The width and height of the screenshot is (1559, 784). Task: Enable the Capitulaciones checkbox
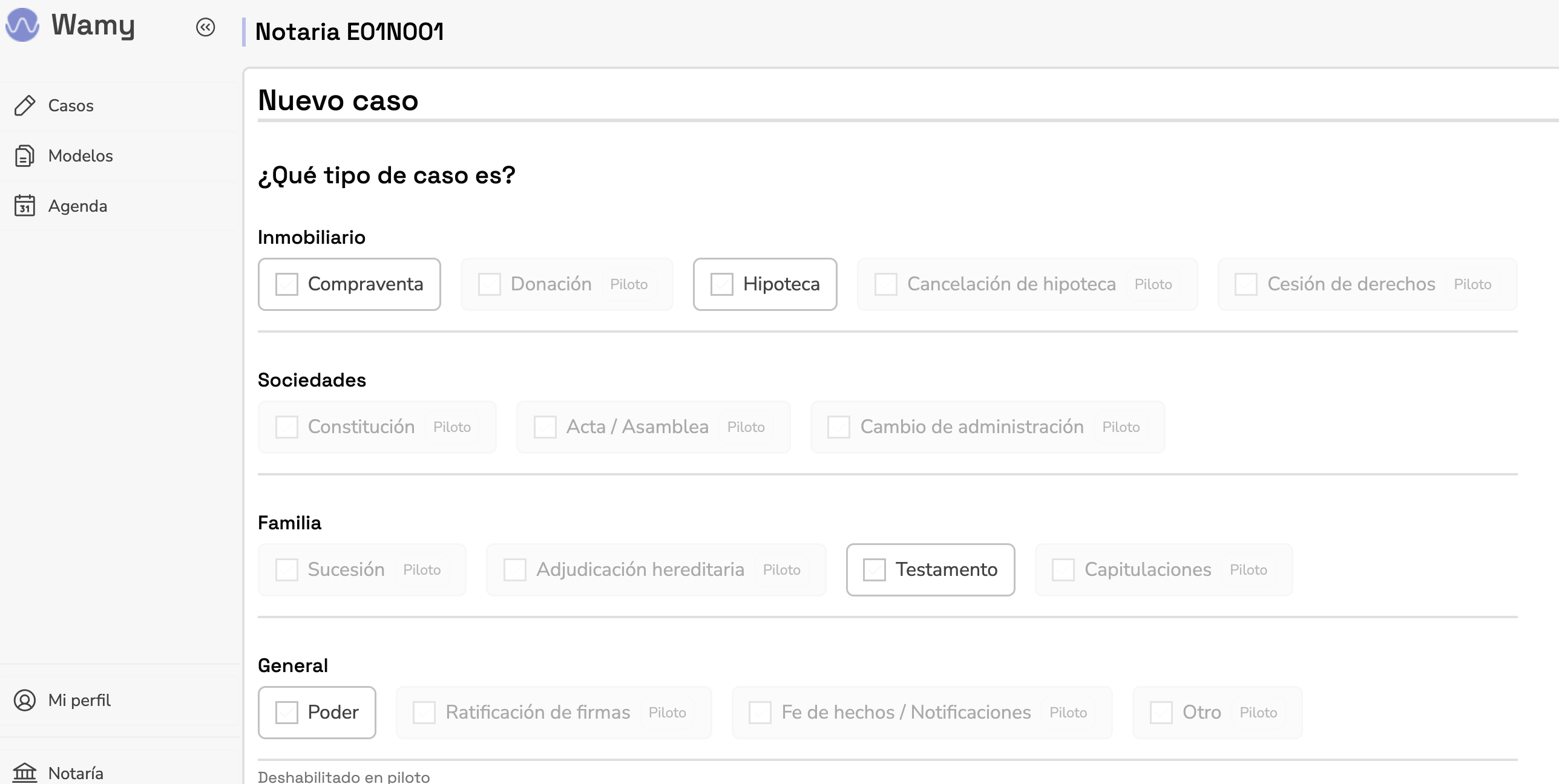[x=1063, y=569]
